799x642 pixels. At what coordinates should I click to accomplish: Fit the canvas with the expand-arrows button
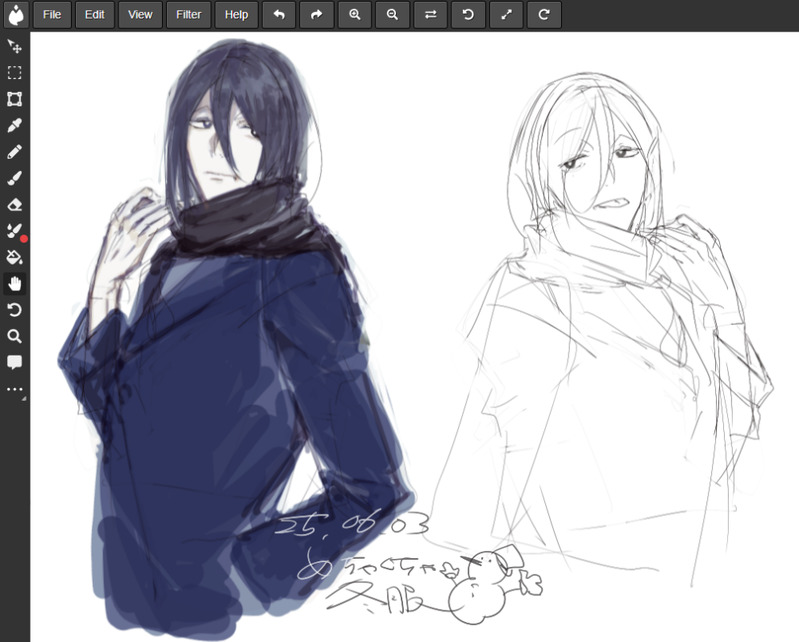point(506,15)
